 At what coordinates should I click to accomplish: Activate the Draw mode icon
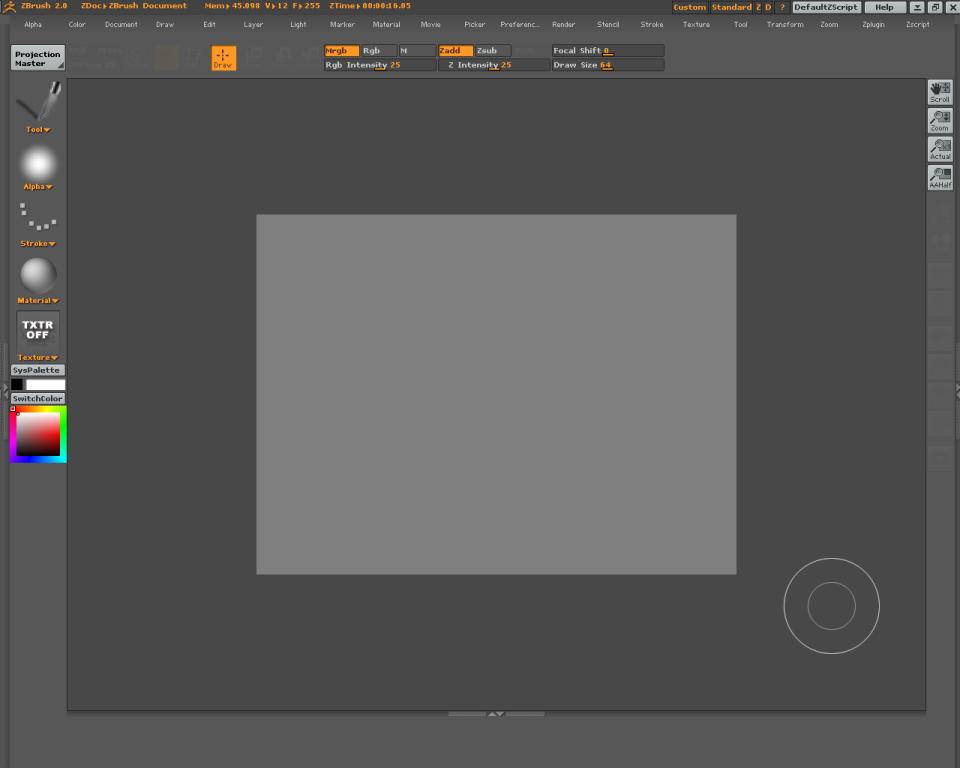tap(223, 58)
